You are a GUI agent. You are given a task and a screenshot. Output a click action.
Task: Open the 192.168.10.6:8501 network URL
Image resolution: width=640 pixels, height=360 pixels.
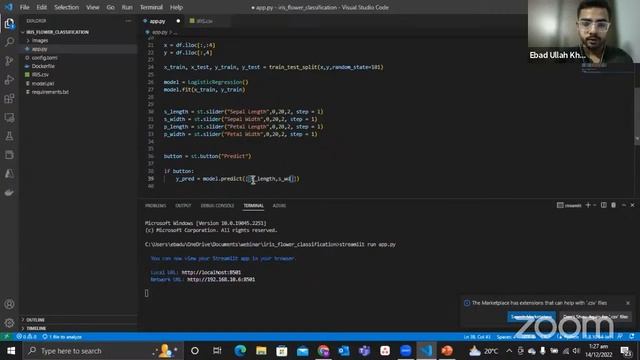tap(221, 280)
